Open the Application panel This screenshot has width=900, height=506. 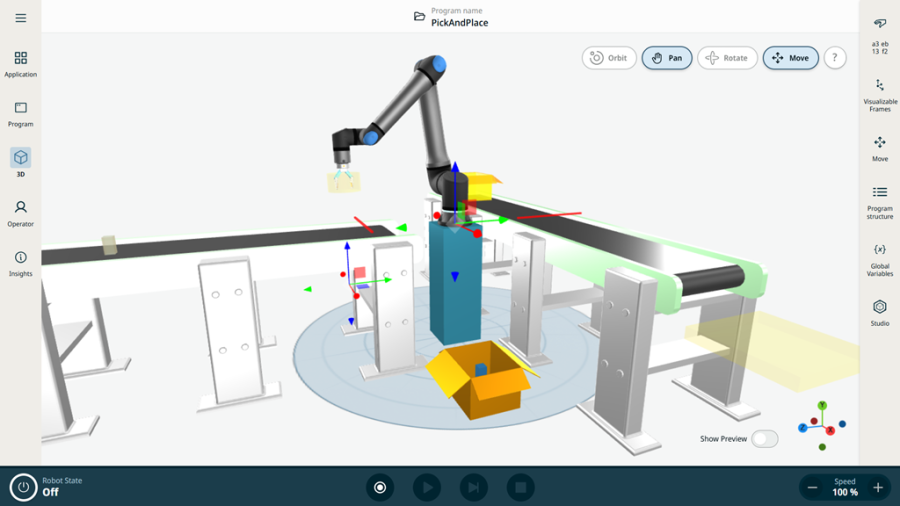coord(20,64)
